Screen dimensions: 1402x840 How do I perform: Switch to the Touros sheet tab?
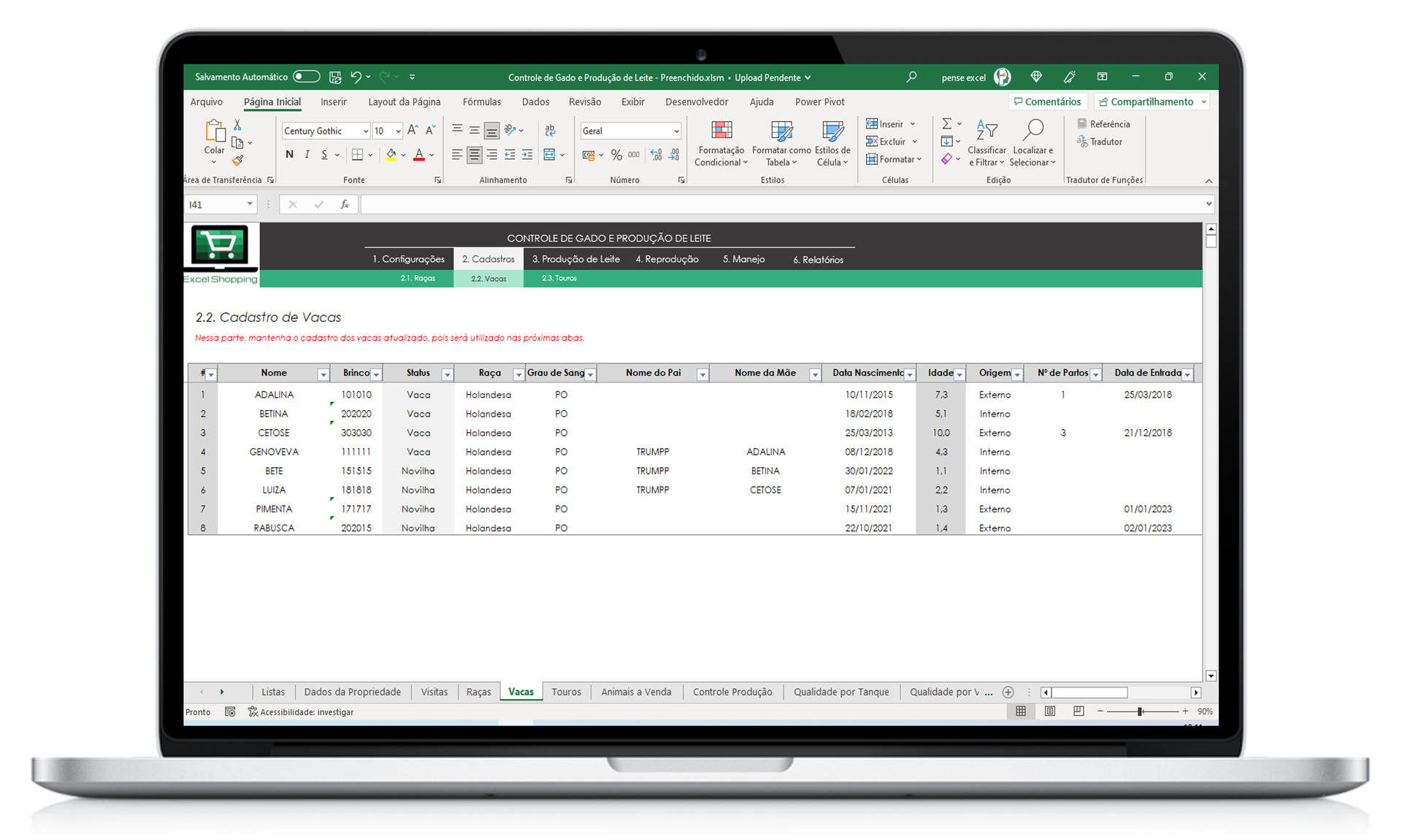click(566, 692)
